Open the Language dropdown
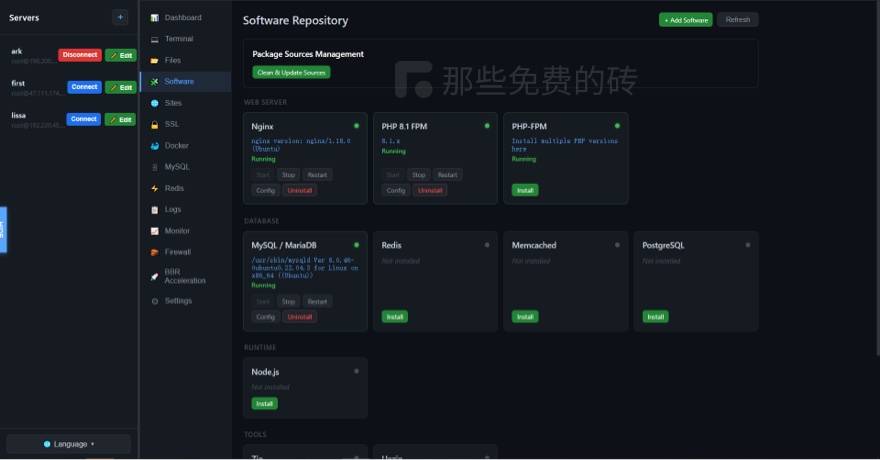This screenshot has height=460, width=880. [68, 444]
